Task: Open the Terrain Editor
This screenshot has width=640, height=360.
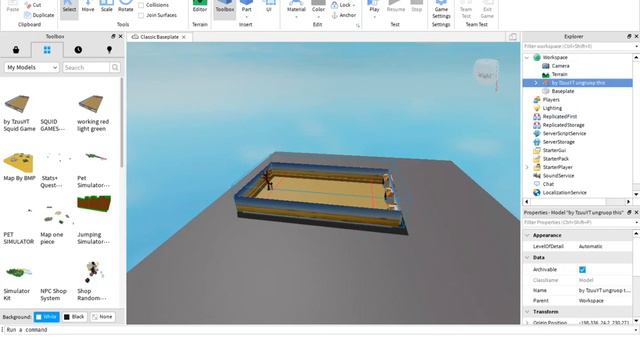Action: pos(200,8)
